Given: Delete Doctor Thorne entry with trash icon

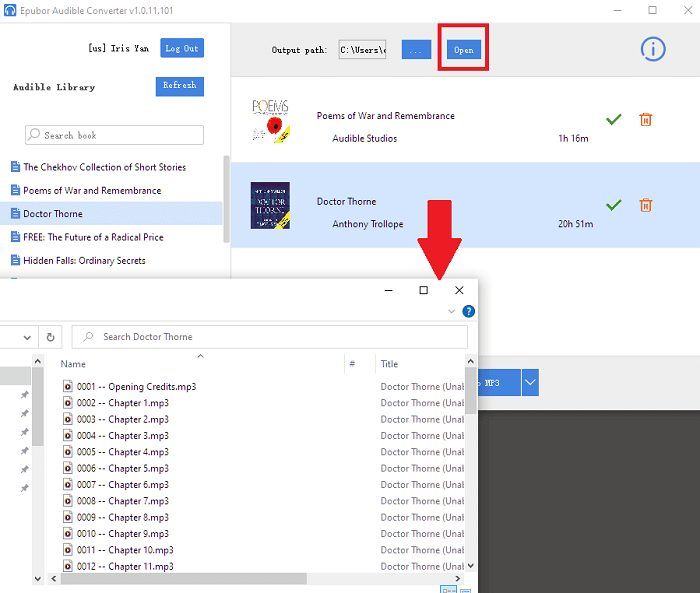Looking at the screenshot, I should (x=646, y=205).
